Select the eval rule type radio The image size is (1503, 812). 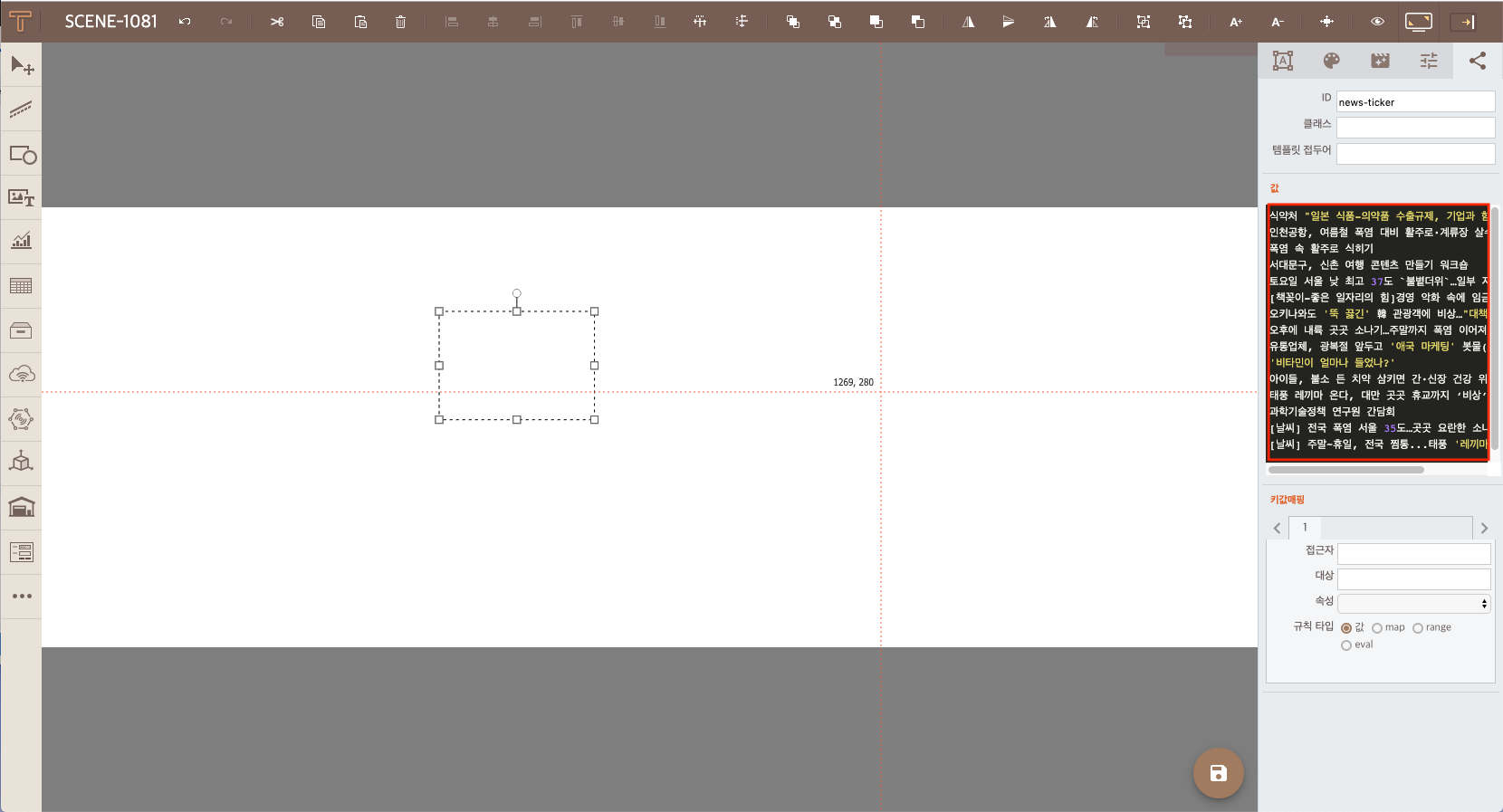[1346, 645]
